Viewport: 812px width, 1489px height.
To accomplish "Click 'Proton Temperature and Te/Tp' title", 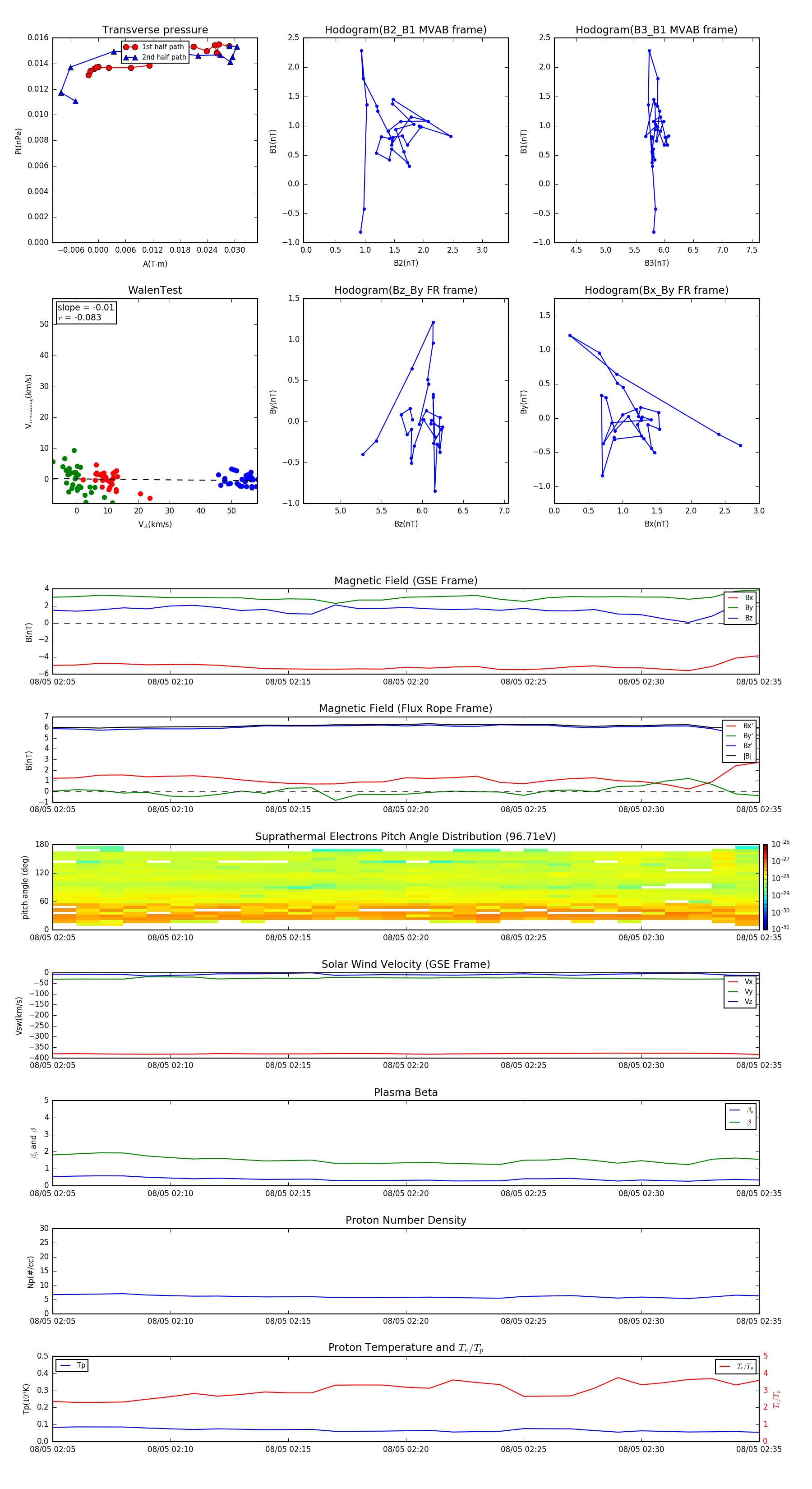I will (406, 1347).
